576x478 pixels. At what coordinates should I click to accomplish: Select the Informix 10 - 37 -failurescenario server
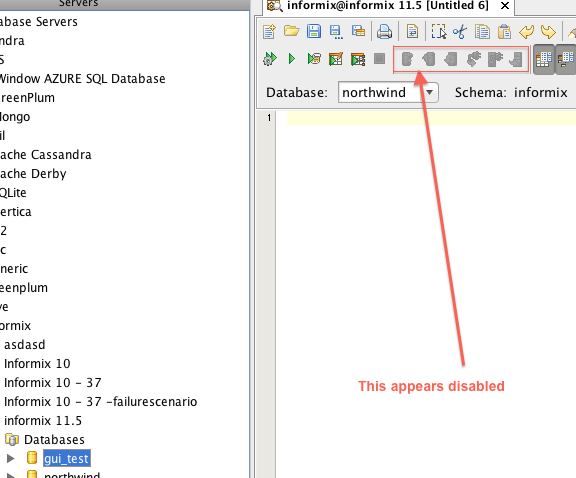pos(100,402)
